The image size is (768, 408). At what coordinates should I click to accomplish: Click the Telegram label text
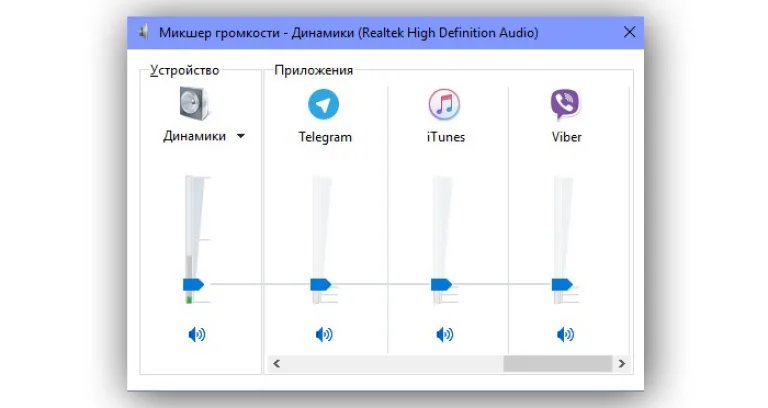tap(325, 137)
